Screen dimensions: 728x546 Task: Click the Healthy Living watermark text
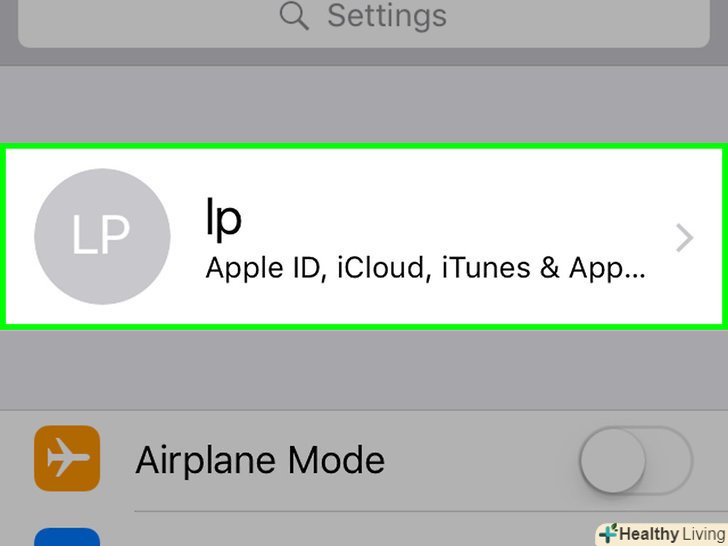pos(672,534)
